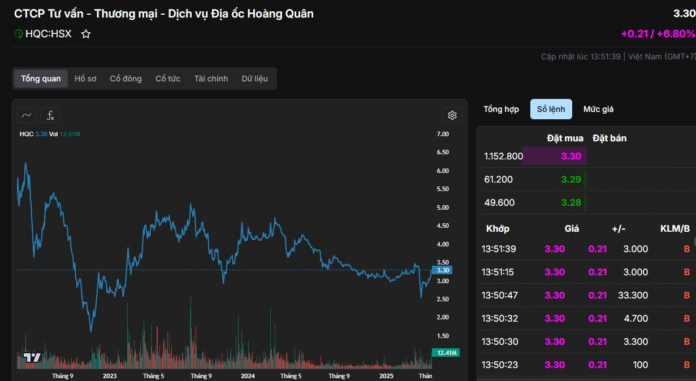The image size is (696, 381).
Task: Go to the Tài chính tab
Action: point(211,79)
